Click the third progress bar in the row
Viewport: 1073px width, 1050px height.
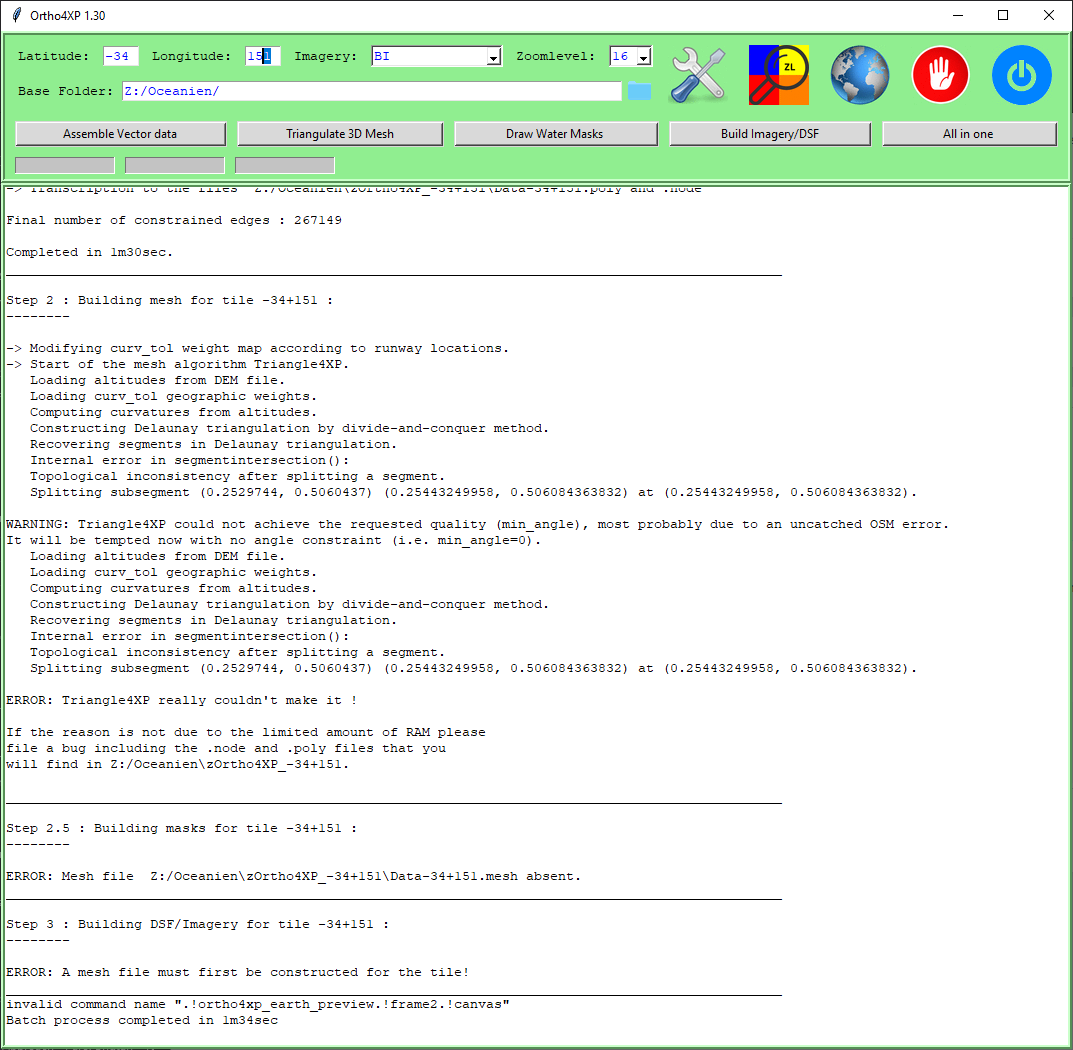285,165
